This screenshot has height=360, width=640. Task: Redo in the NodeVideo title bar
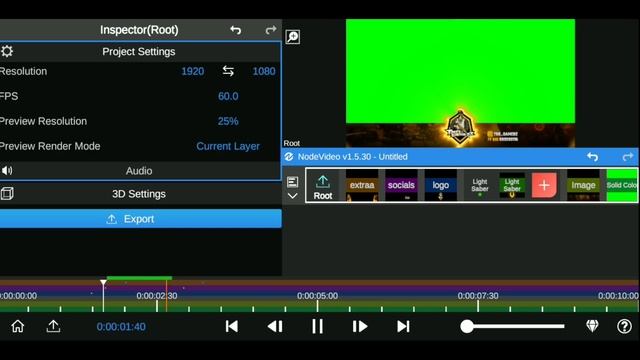(628, 157)
